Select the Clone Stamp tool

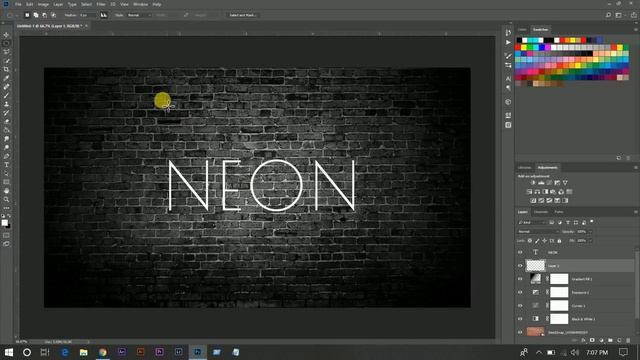(x=6, y=104)
